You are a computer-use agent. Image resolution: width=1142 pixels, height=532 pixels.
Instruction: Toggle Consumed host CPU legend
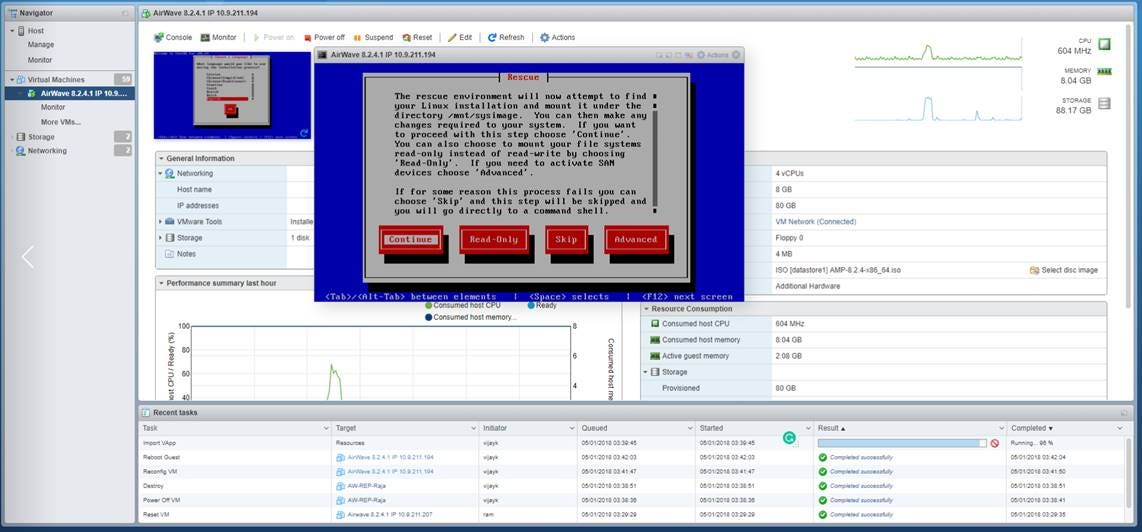click(x=462, y=305)
